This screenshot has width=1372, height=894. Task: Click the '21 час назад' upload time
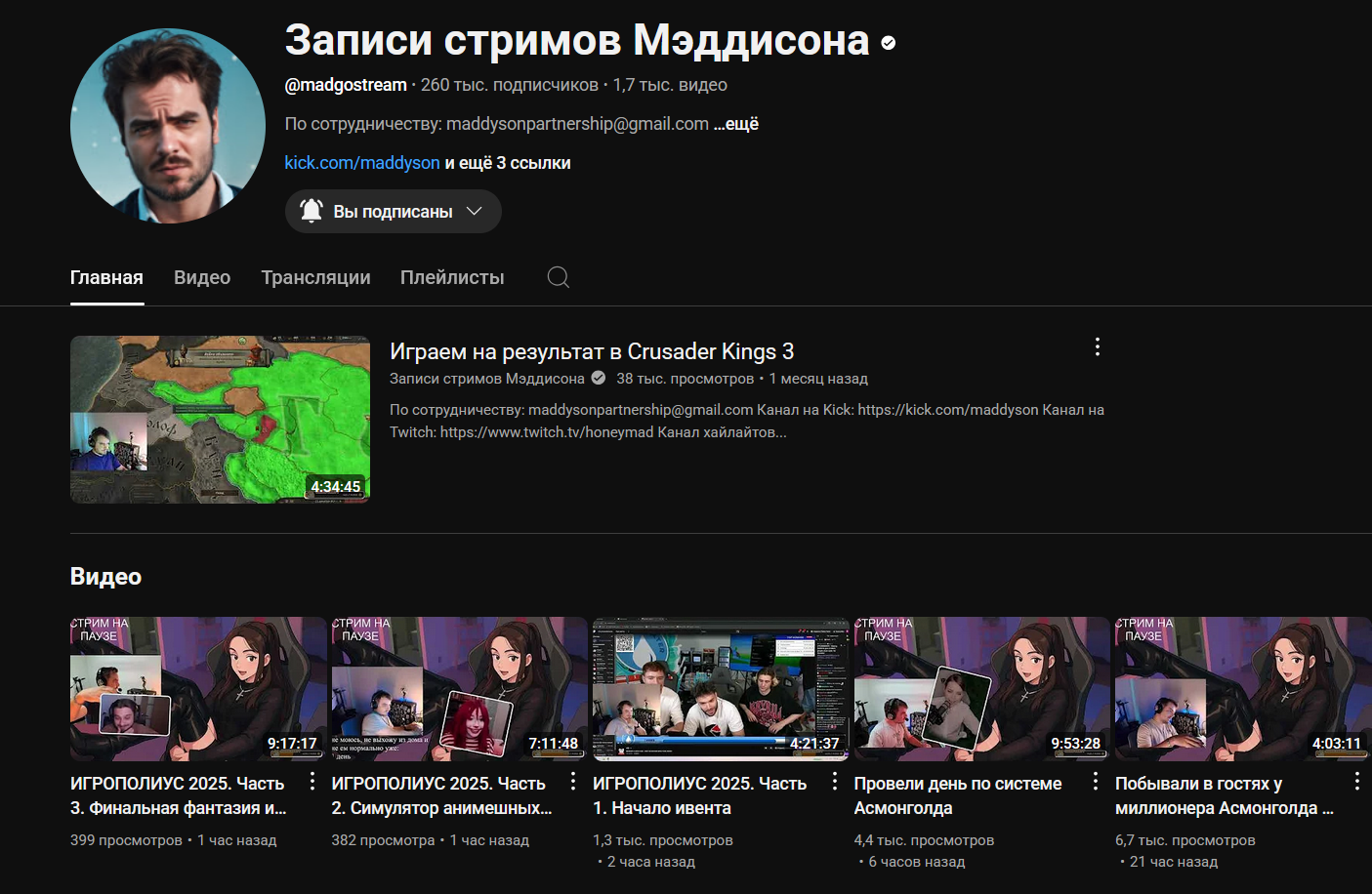[1174, 862]
